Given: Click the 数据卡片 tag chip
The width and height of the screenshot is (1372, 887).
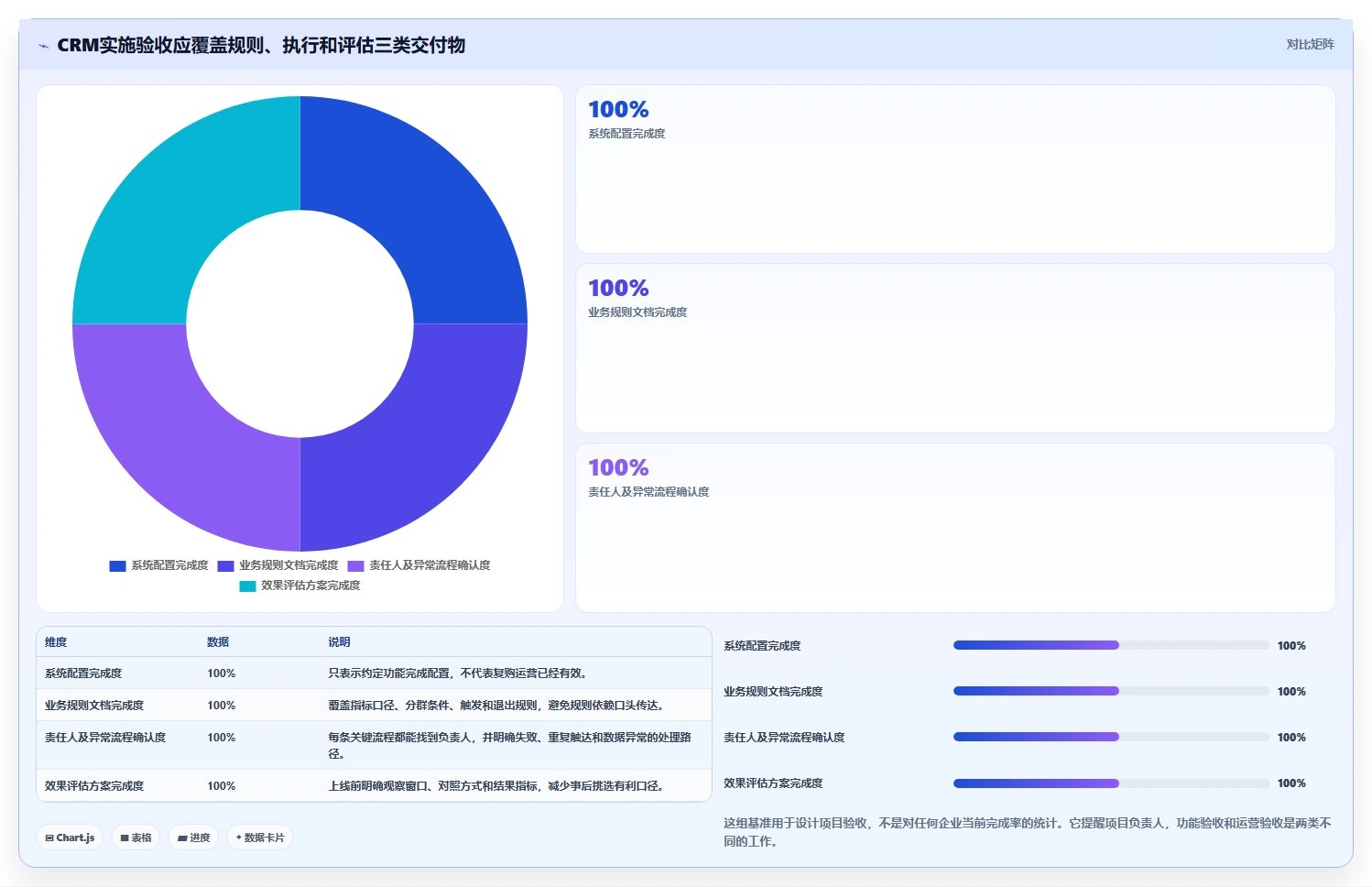Looking at the screenshot, I should (260, 838).
